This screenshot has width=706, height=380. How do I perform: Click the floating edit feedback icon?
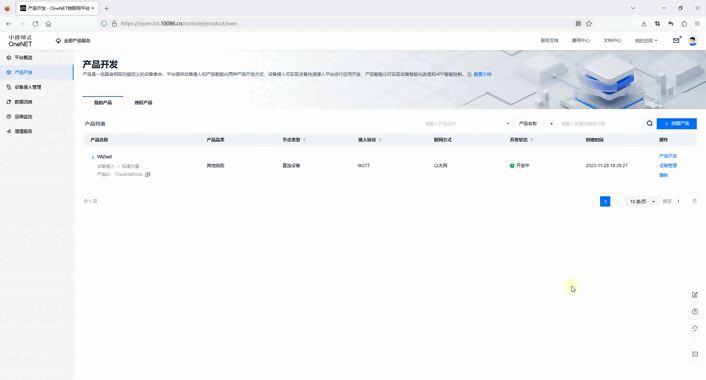tap(695, 295)
